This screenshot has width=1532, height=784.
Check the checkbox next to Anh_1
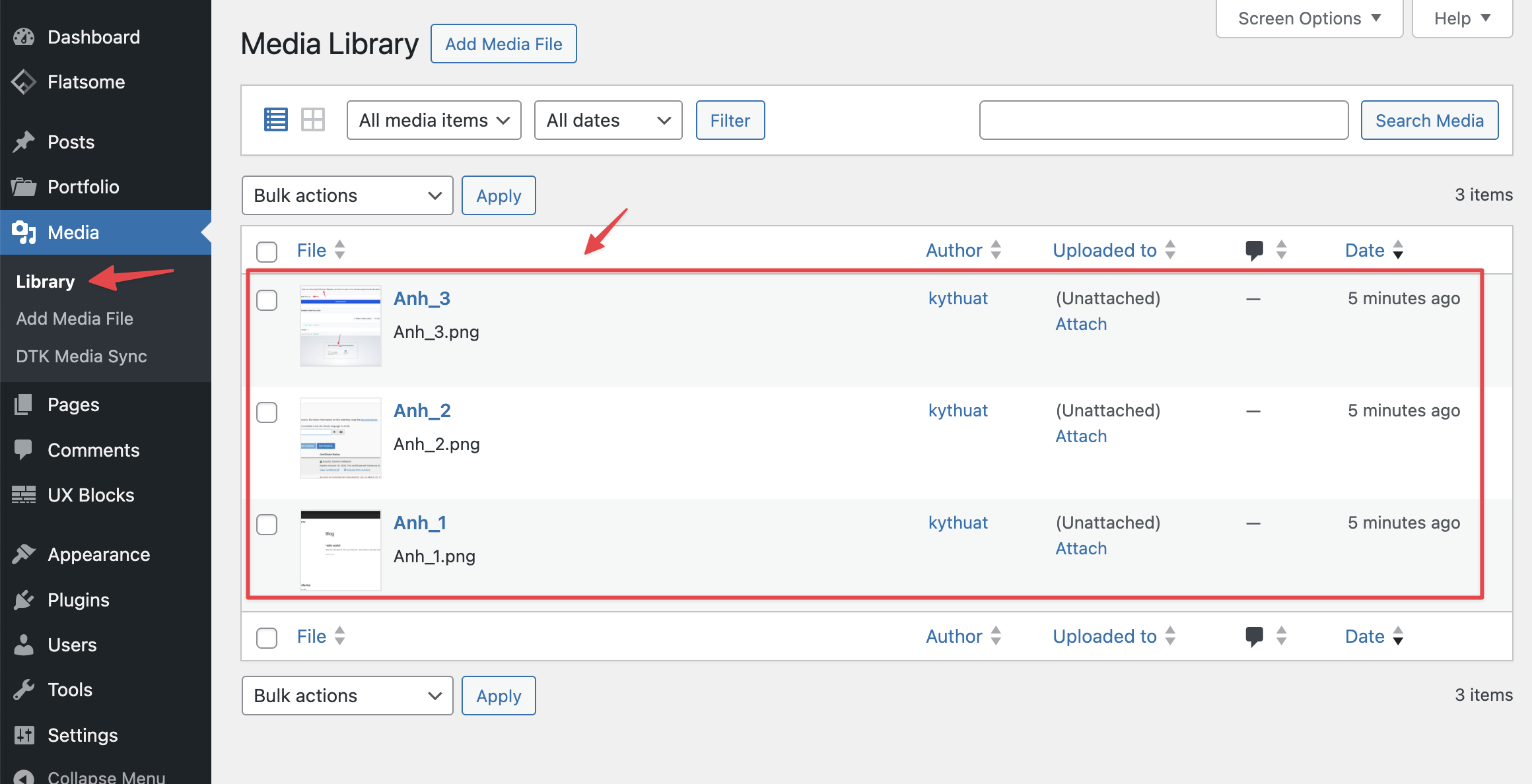coord(267,525)
